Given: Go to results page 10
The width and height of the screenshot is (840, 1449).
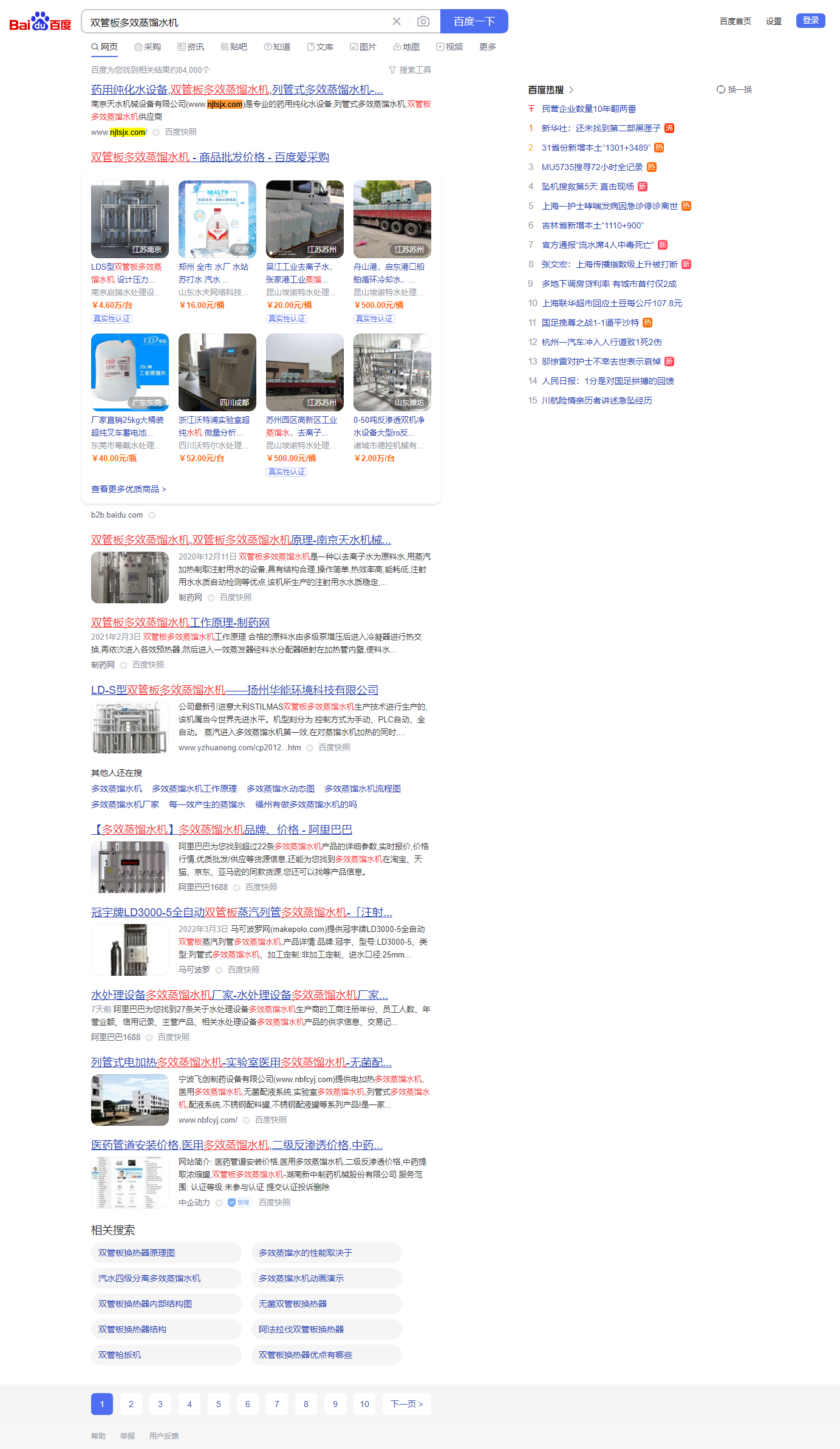Looking at the screenshot, I should pos(364,1404).
